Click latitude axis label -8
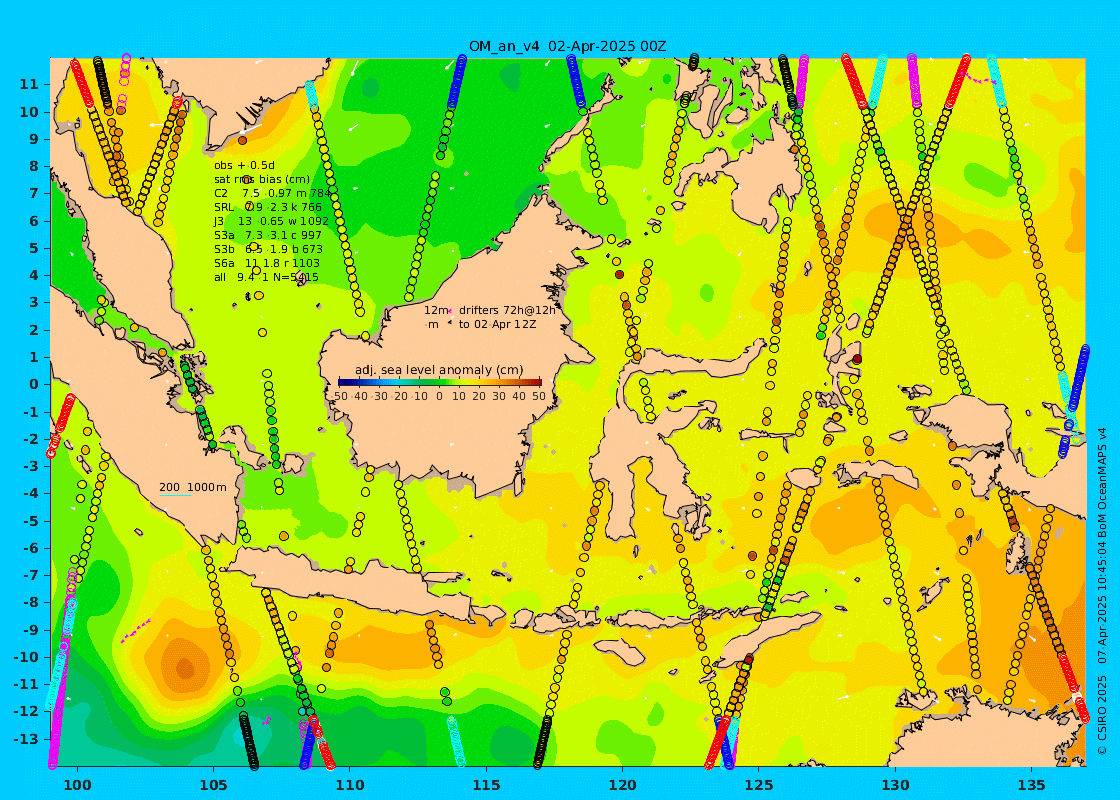Image resolution: width=1120 pixels, height=800 pixels. pos(30,602)
